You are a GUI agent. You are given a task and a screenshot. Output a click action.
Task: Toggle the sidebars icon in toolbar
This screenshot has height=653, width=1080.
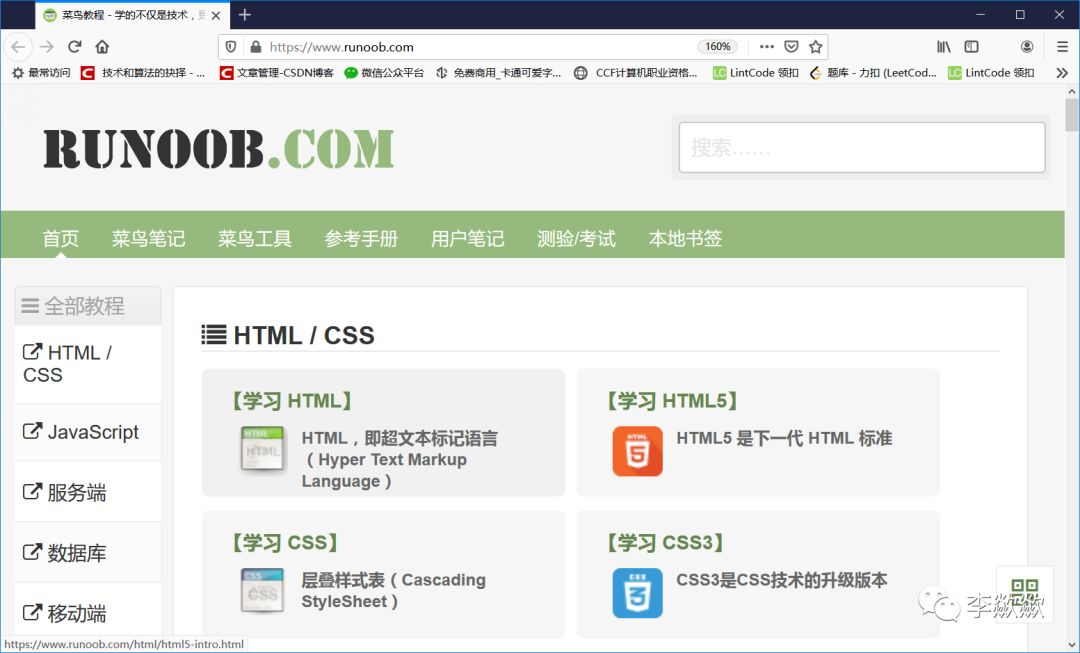click(971, 47)
